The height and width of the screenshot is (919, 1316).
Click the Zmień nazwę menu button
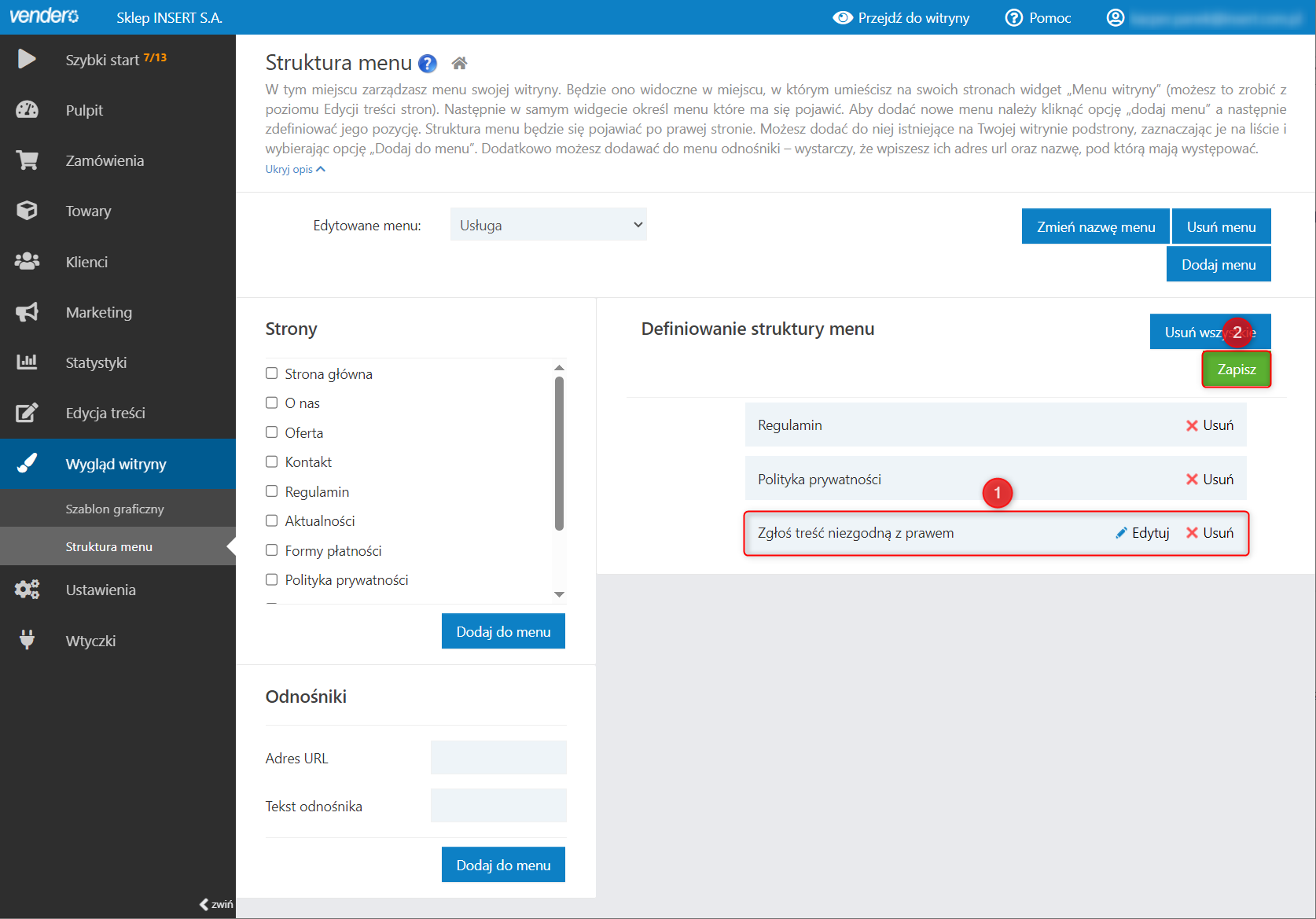1096,226
